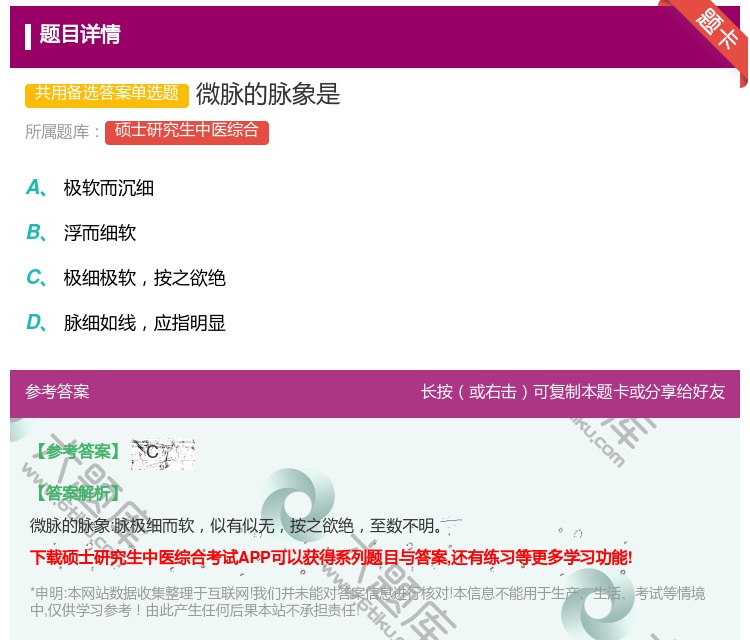750x640 pixels.
Task: Click the 【答案解析】 green label
Action: coord(78,493)
